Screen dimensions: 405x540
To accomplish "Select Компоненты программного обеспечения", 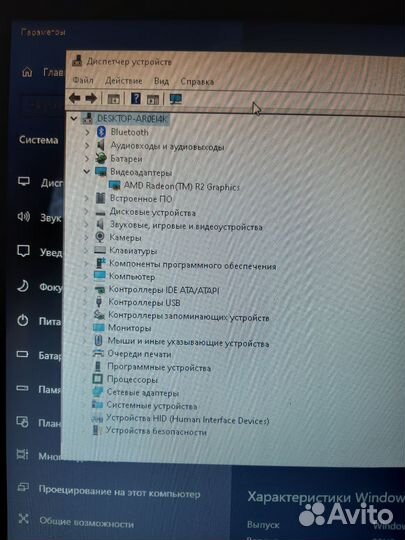I will tap(193, 266).
